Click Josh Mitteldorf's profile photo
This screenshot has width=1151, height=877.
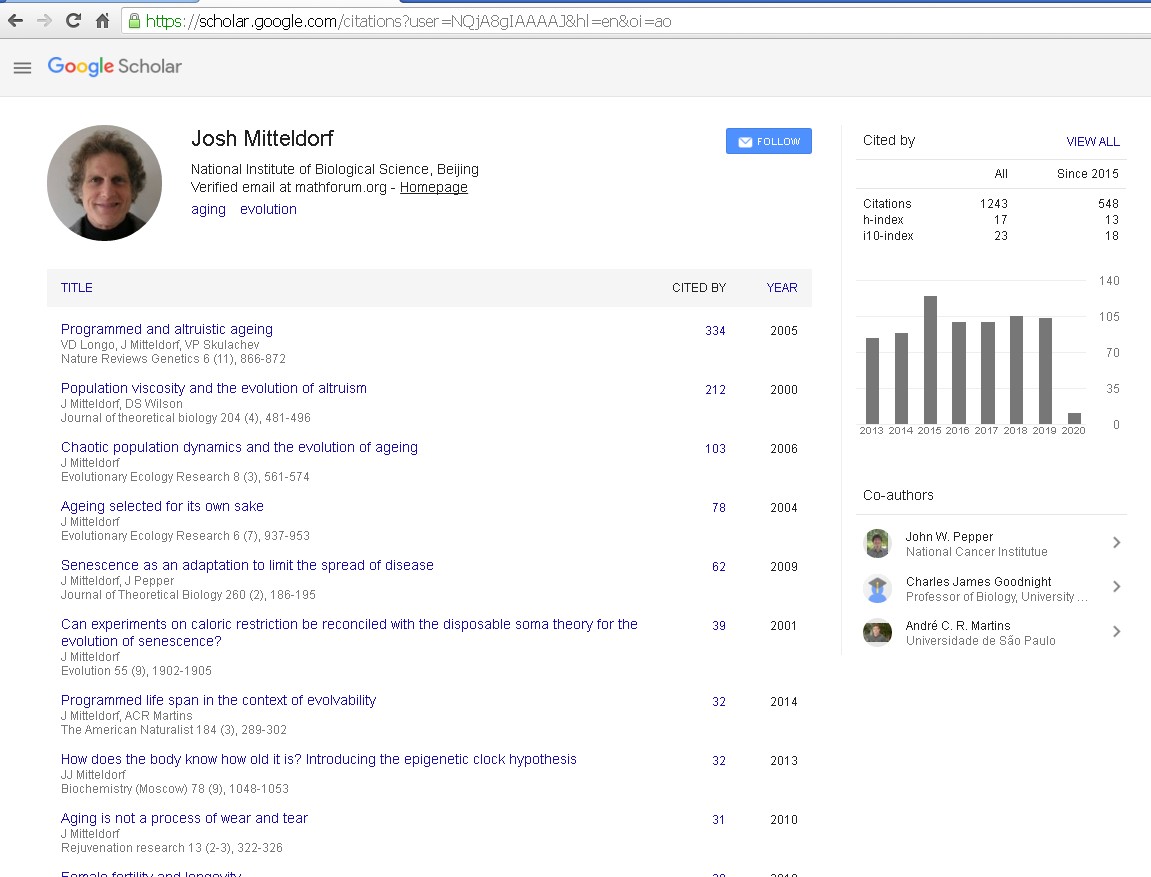pyautogui.click(x=104, y=183)
